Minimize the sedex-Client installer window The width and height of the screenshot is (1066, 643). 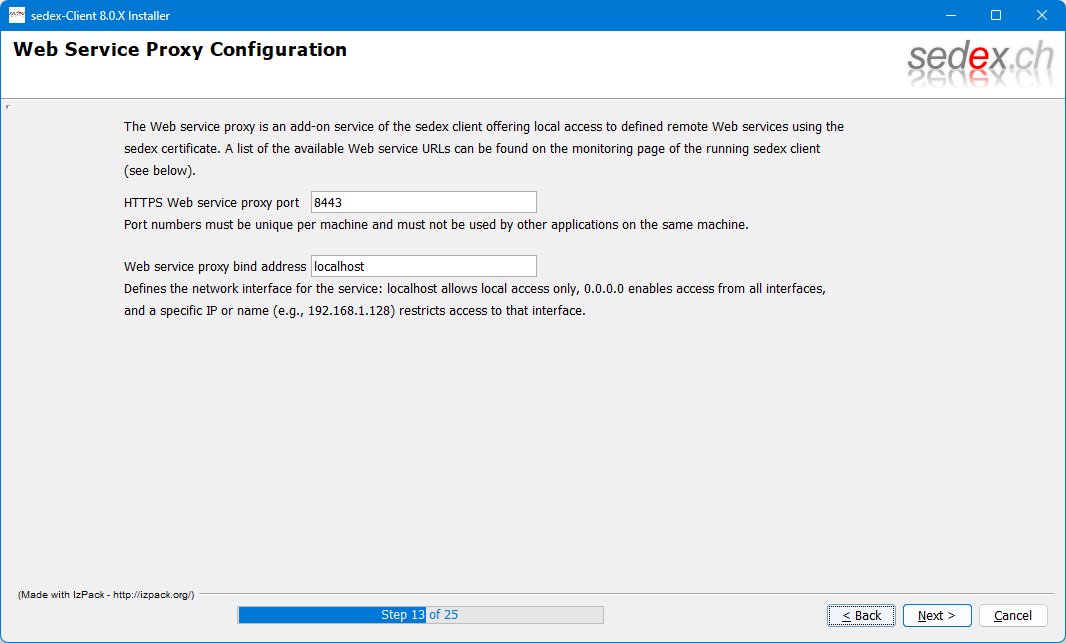(x=949, y=15)
